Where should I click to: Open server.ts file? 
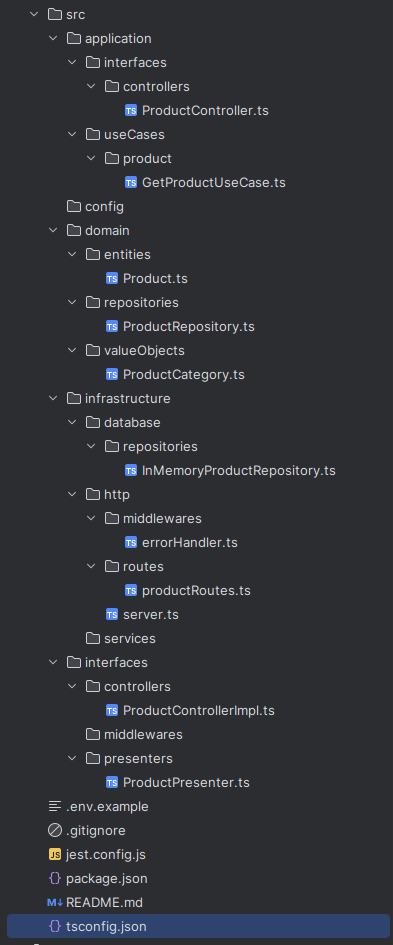[150, 614]
